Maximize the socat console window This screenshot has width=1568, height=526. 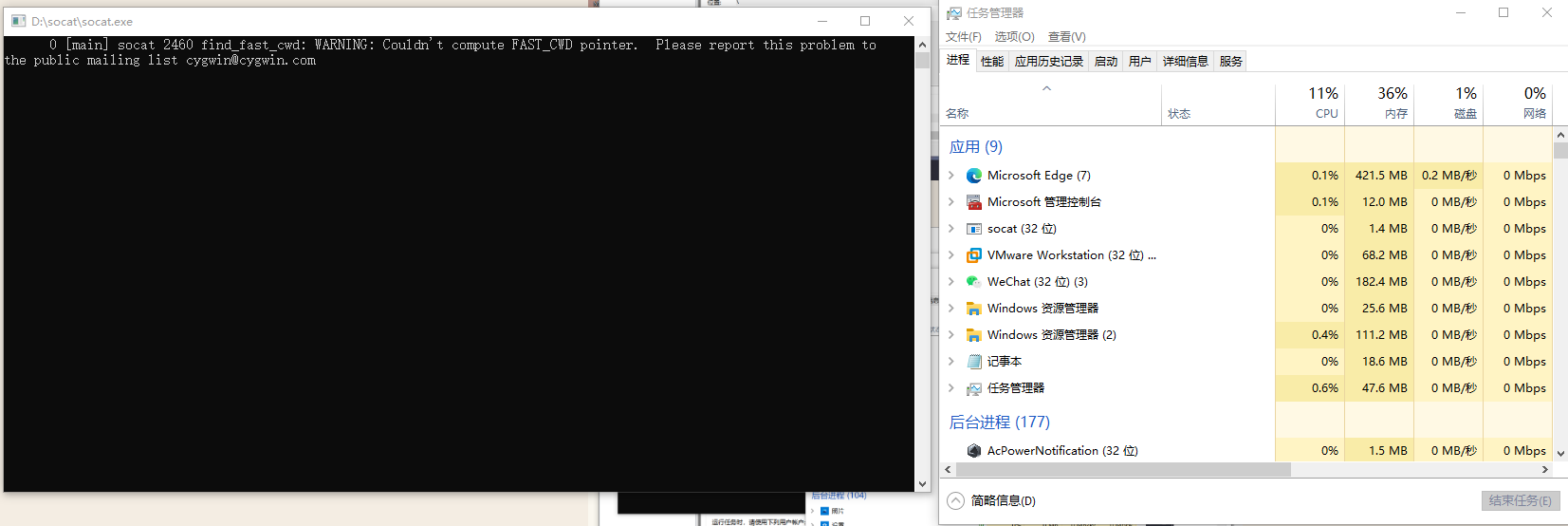point(865,21)
